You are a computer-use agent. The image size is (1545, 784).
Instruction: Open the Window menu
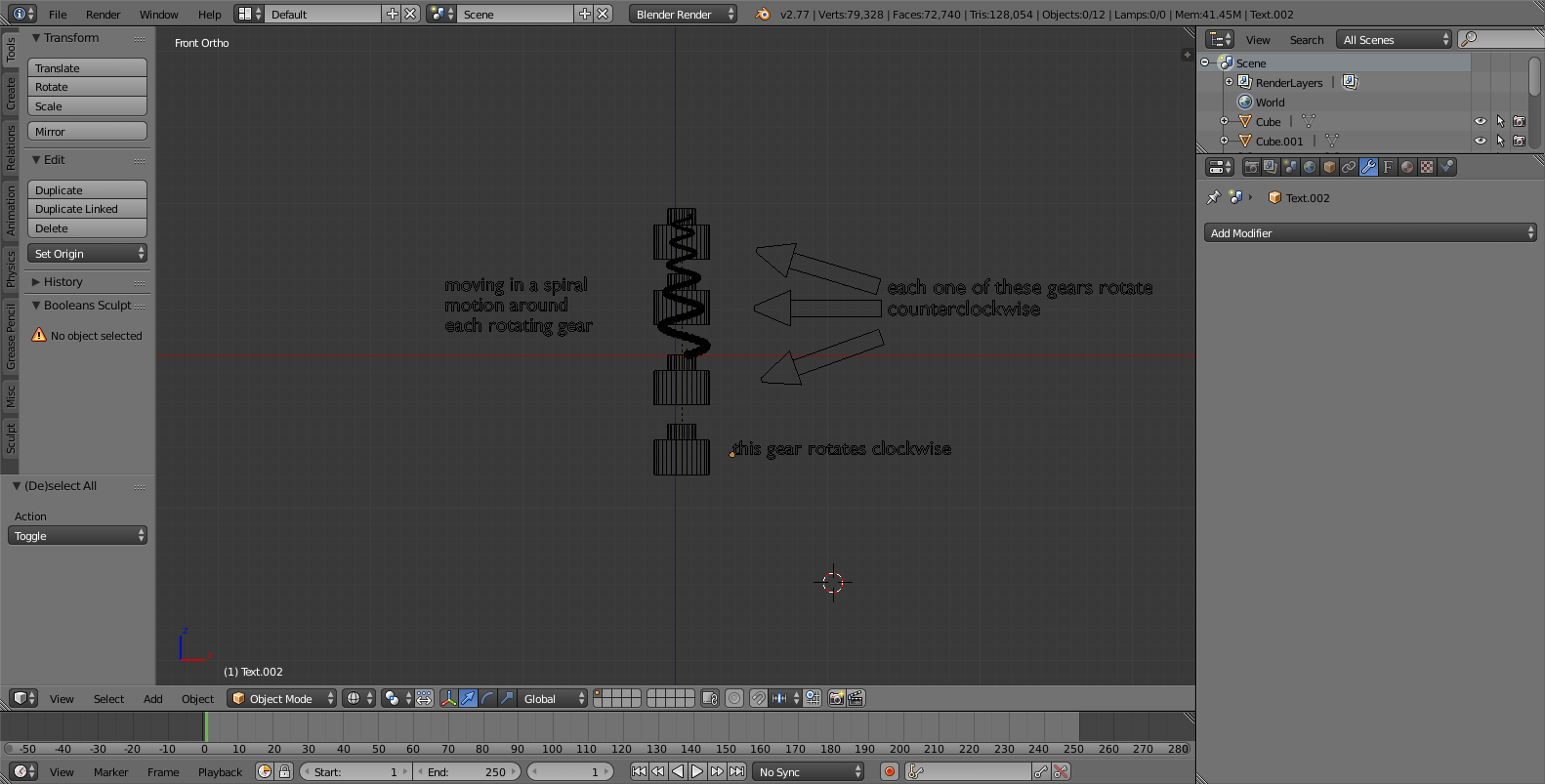coord(158,14)
